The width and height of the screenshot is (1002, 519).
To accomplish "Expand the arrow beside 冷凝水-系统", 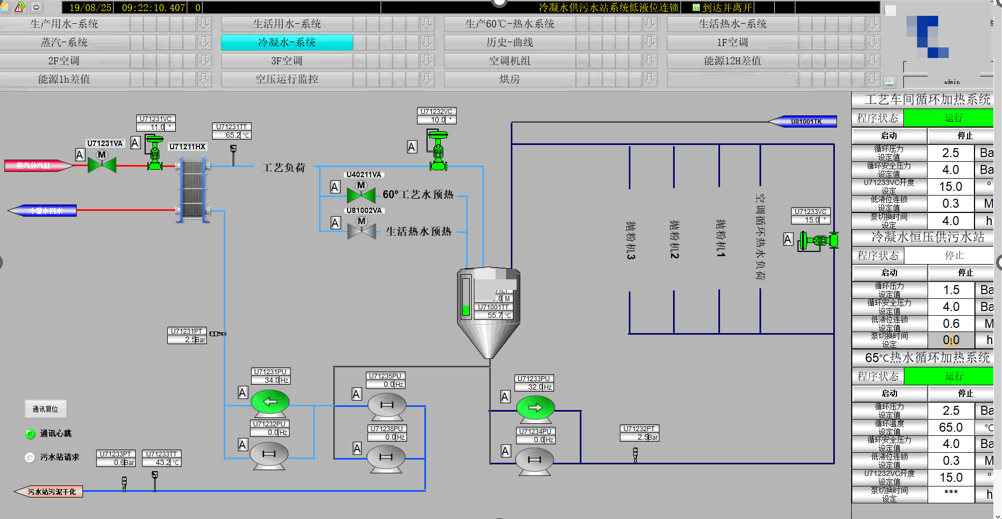I will [x=427, y=43].
